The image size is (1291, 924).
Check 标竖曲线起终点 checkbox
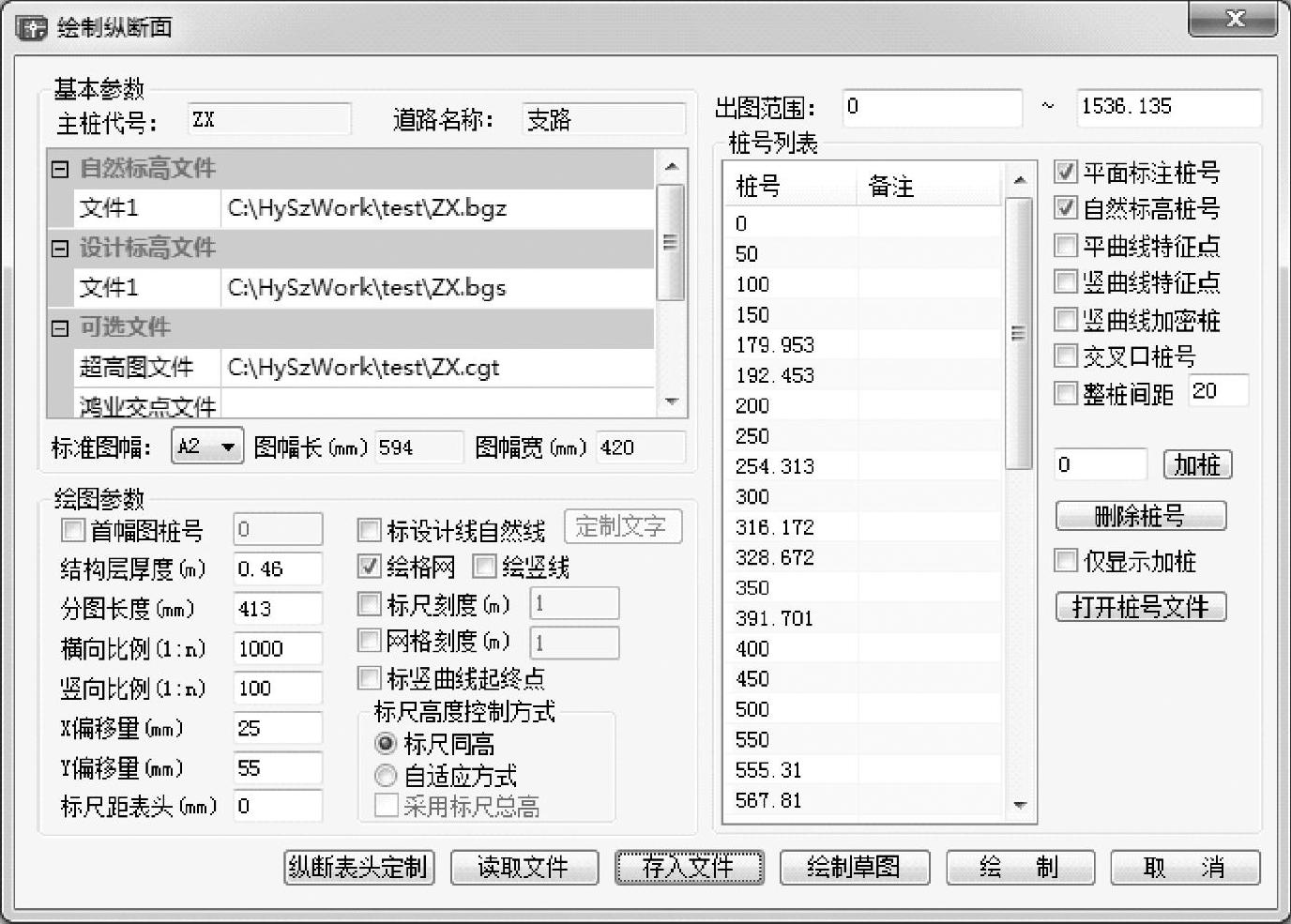coord(369,677)
